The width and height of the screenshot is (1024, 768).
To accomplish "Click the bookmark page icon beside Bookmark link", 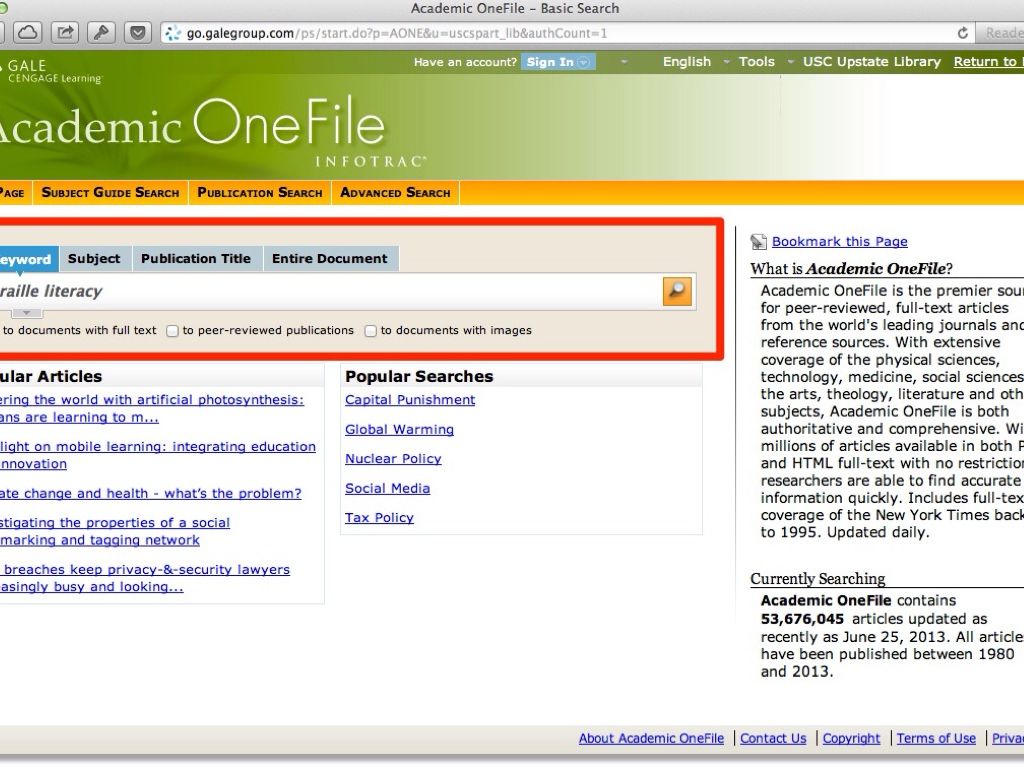I will pos(759,241).
